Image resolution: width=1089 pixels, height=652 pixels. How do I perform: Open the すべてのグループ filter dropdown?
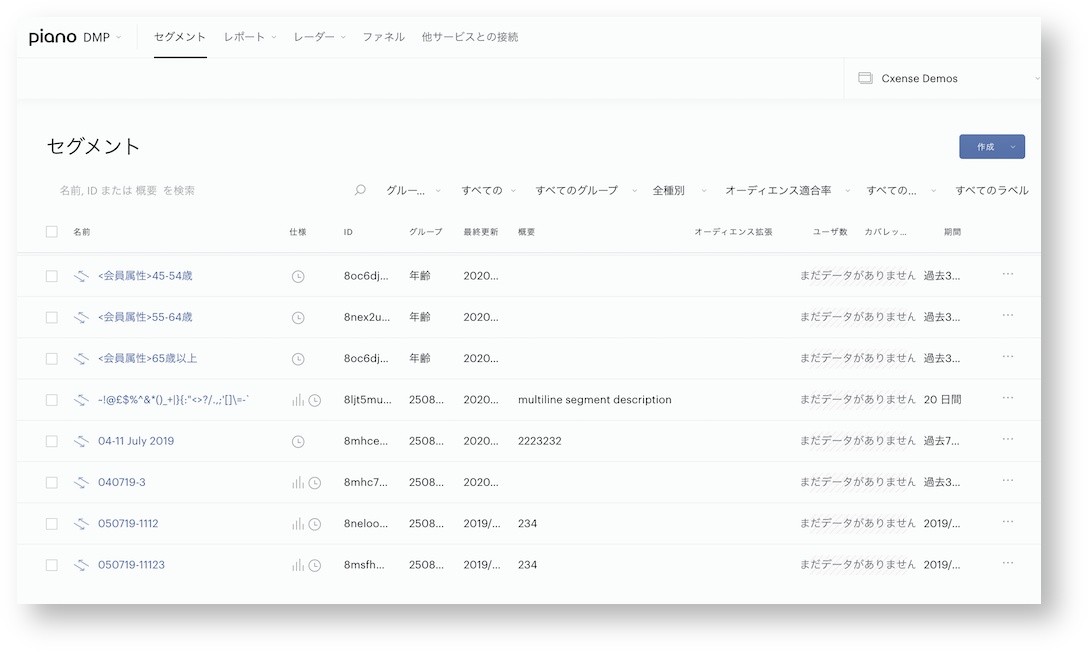(585, 190)
